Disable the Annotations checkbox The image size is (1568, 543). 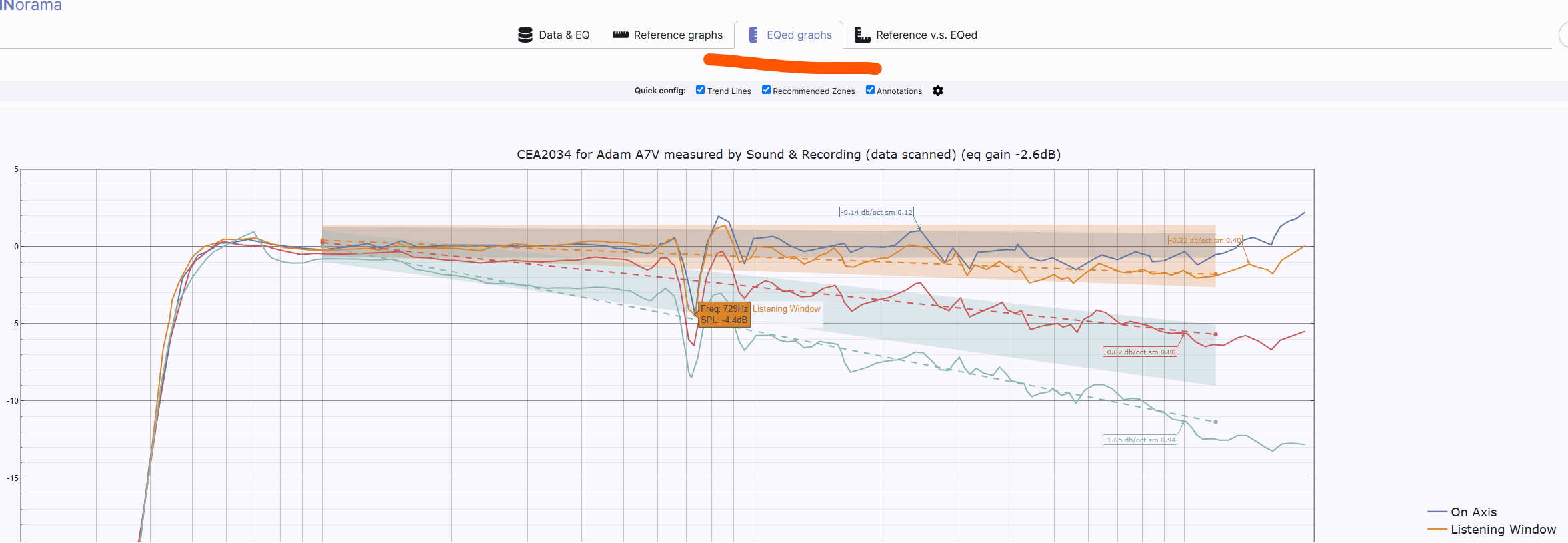[870, 90]
